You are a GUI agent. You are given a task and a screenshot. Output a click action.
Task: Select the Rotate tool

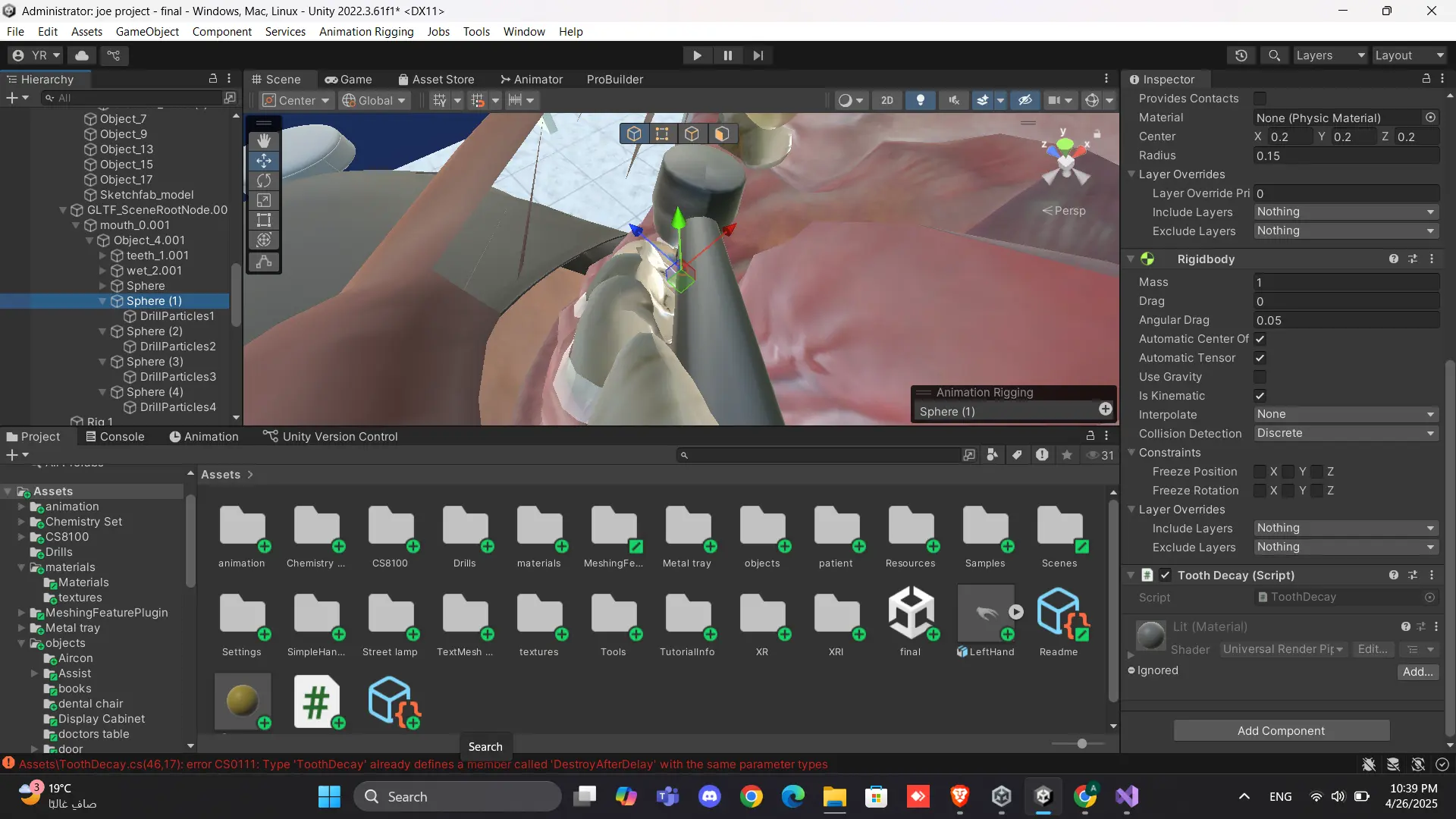tap(264, 180)
